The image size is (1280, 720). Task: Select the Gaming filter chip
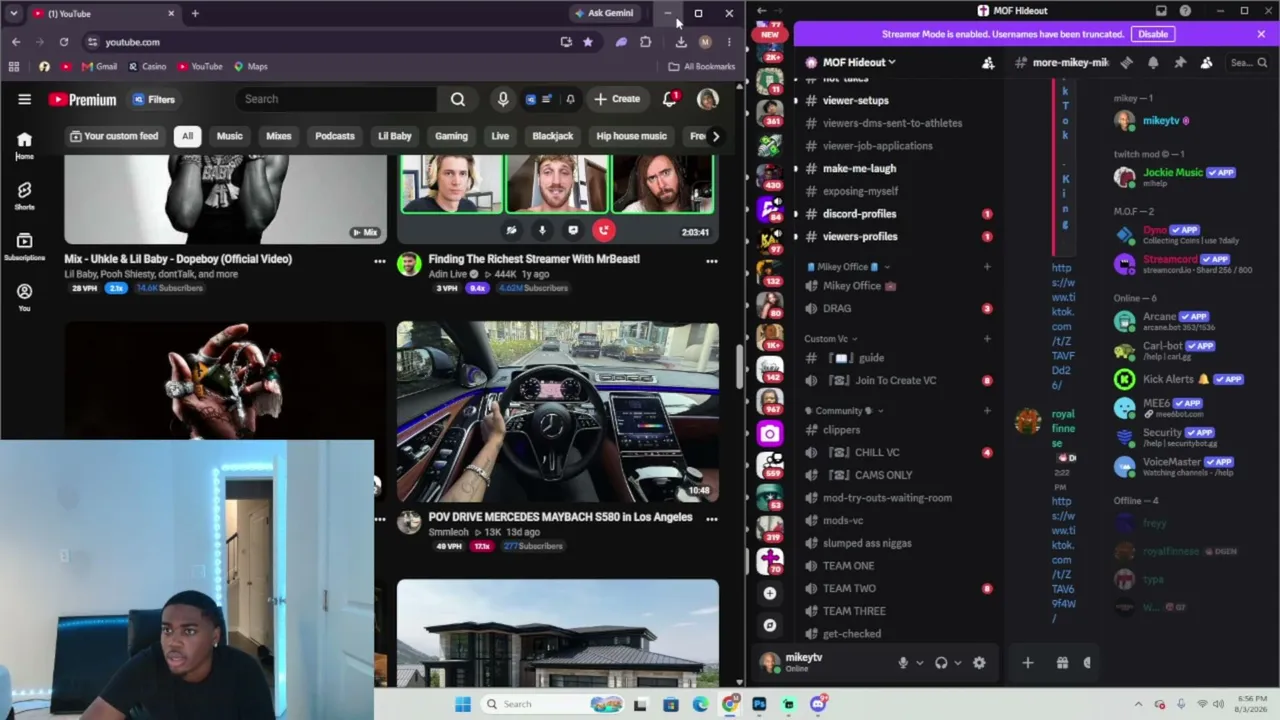coord(451,136)
